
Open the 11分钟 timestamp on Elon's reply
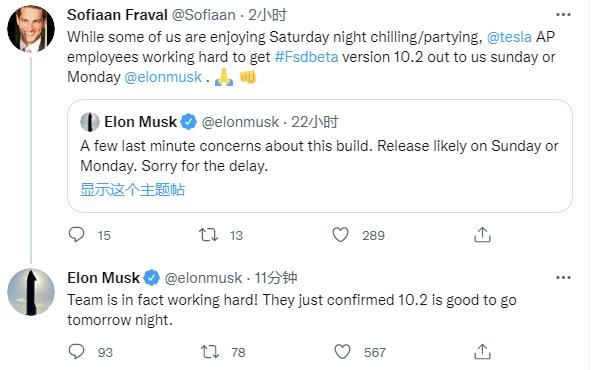(x=276, y=278)
